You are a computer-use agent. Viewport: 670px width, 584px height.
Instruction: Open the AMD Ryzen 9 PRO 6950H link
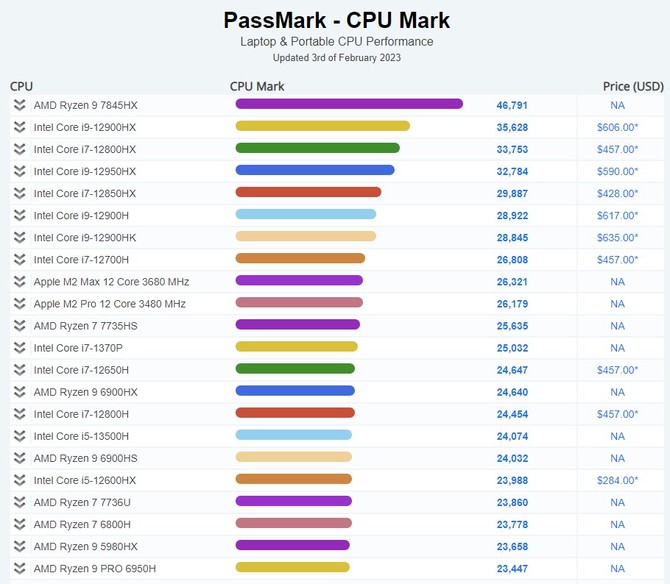[x=94, y=569]
